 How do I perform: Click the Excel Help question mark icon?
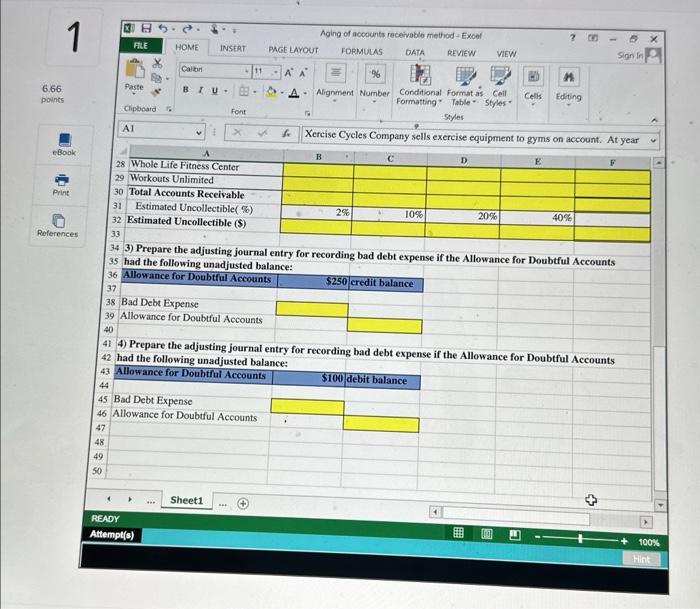pos(573,38)
